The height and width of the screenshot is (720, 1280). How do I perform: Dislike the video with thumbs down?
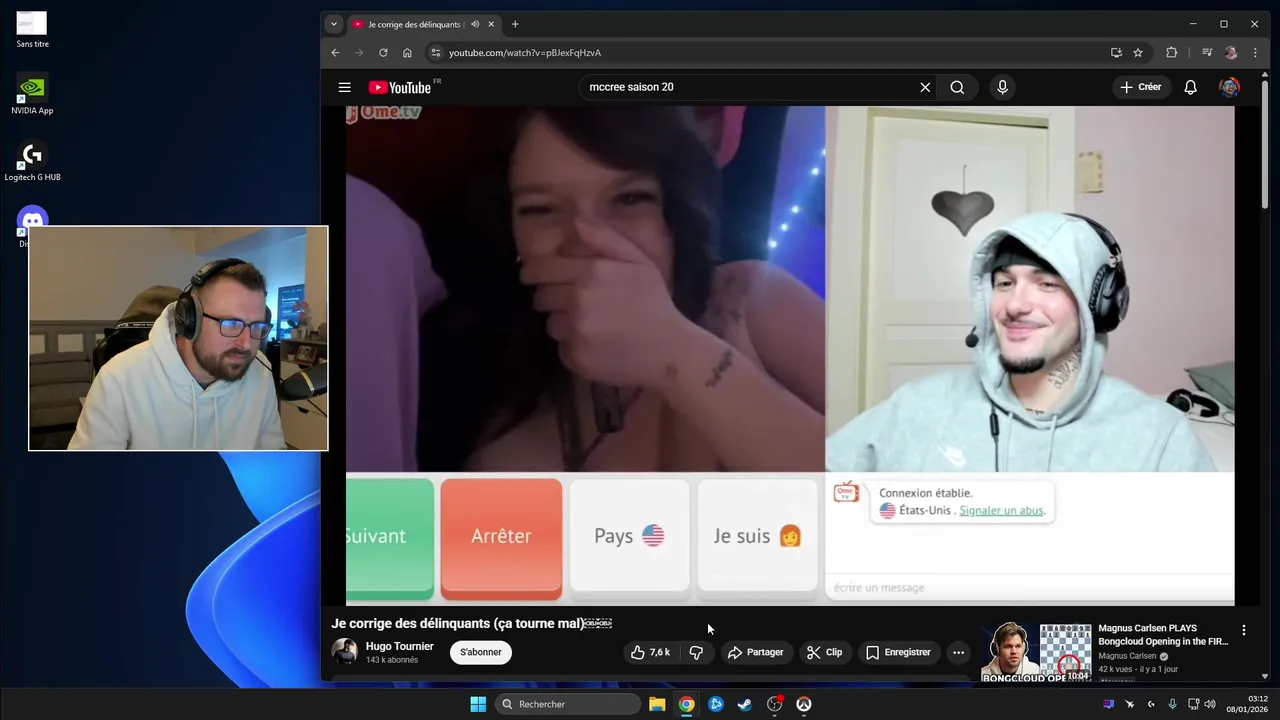(x=696, y=652)
